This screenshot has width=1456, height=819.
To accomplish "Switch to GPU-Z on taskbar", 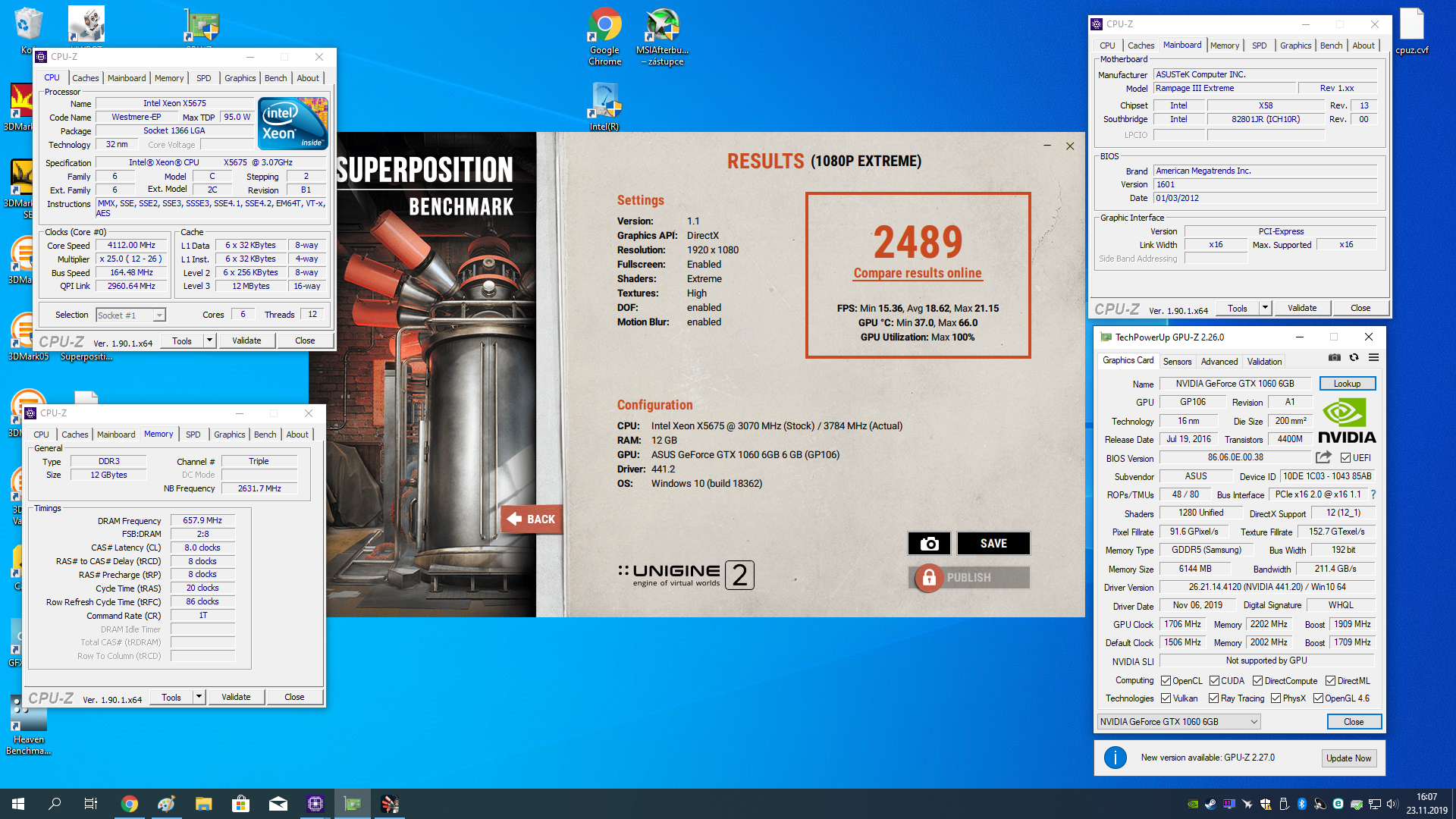I will [x=353, y=804].
